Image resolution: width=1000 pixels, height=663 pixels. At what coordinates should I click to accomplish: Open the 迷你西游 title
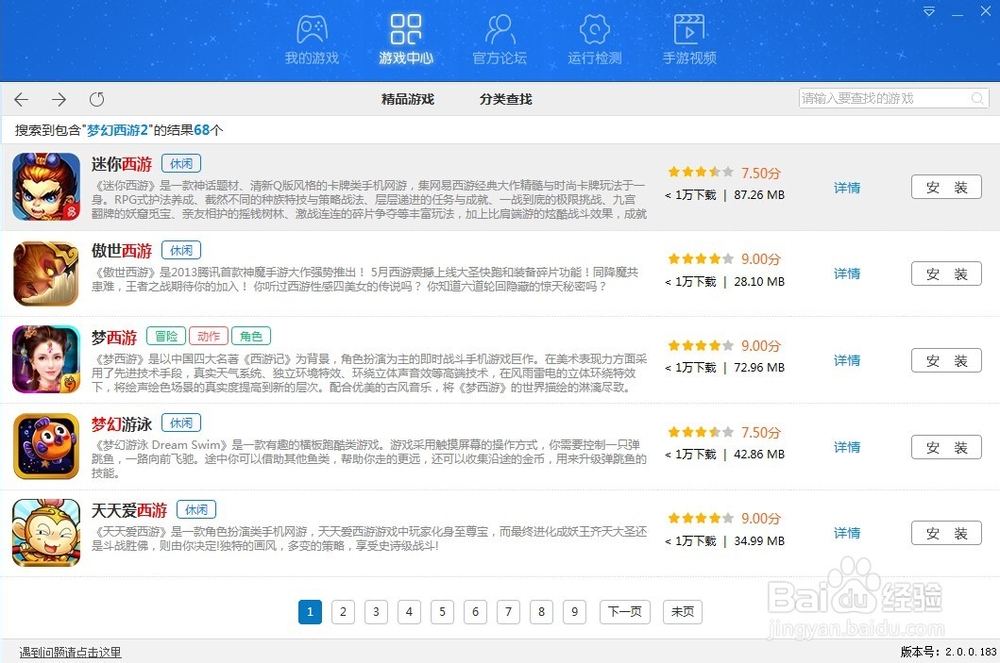122,164
